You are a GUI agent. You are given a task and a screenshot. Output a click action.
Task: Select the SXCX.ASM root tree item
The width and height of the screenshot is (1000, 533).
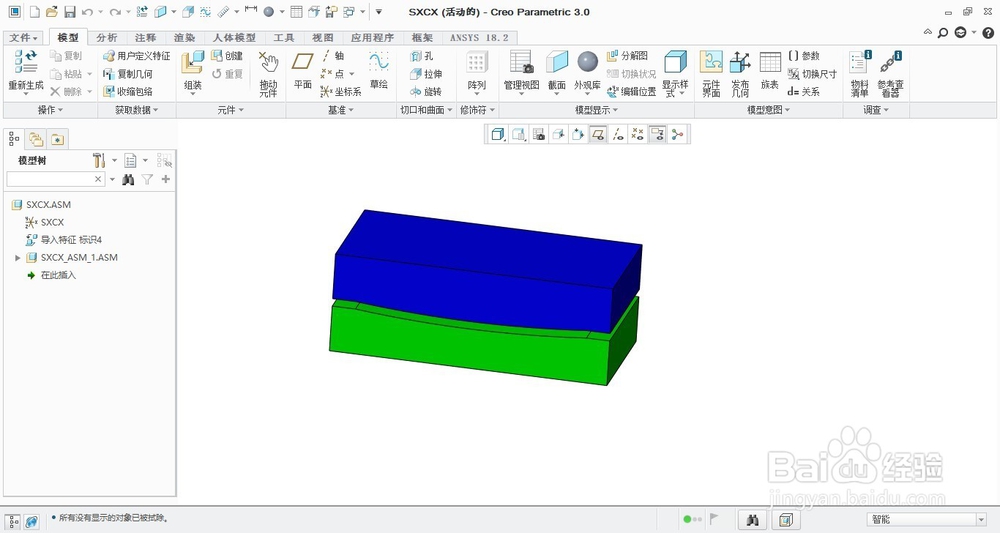(x=41, y=205)
